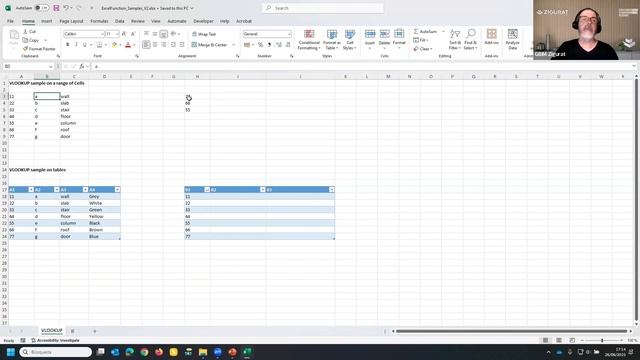Click the Increase Font Size icon

[x=124, y=34]
